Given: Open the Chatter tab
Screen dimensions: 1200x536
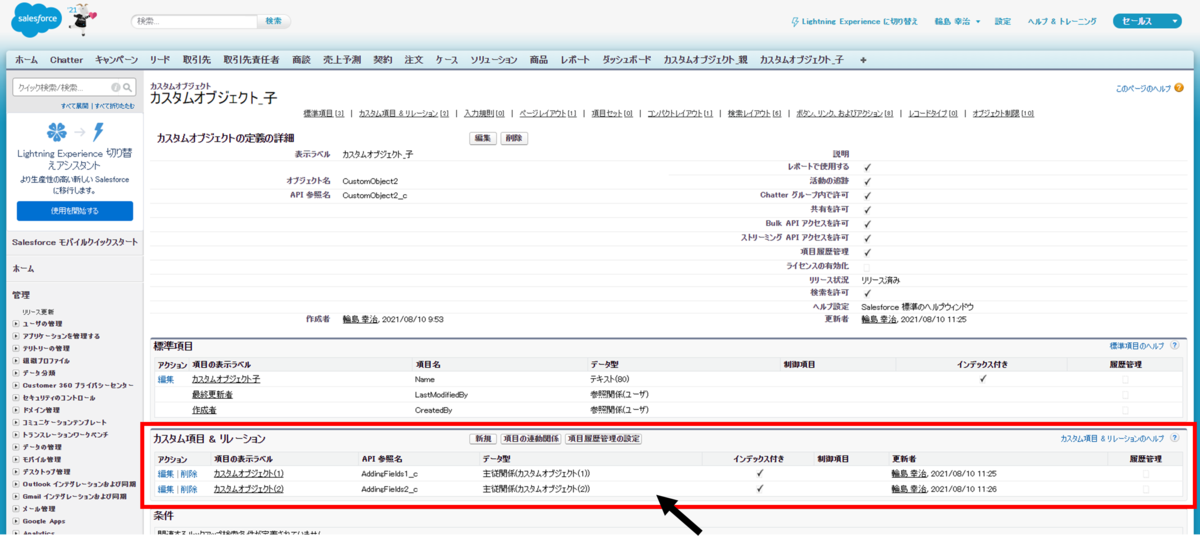Looking at the screenshot, I should pos(66,60).
